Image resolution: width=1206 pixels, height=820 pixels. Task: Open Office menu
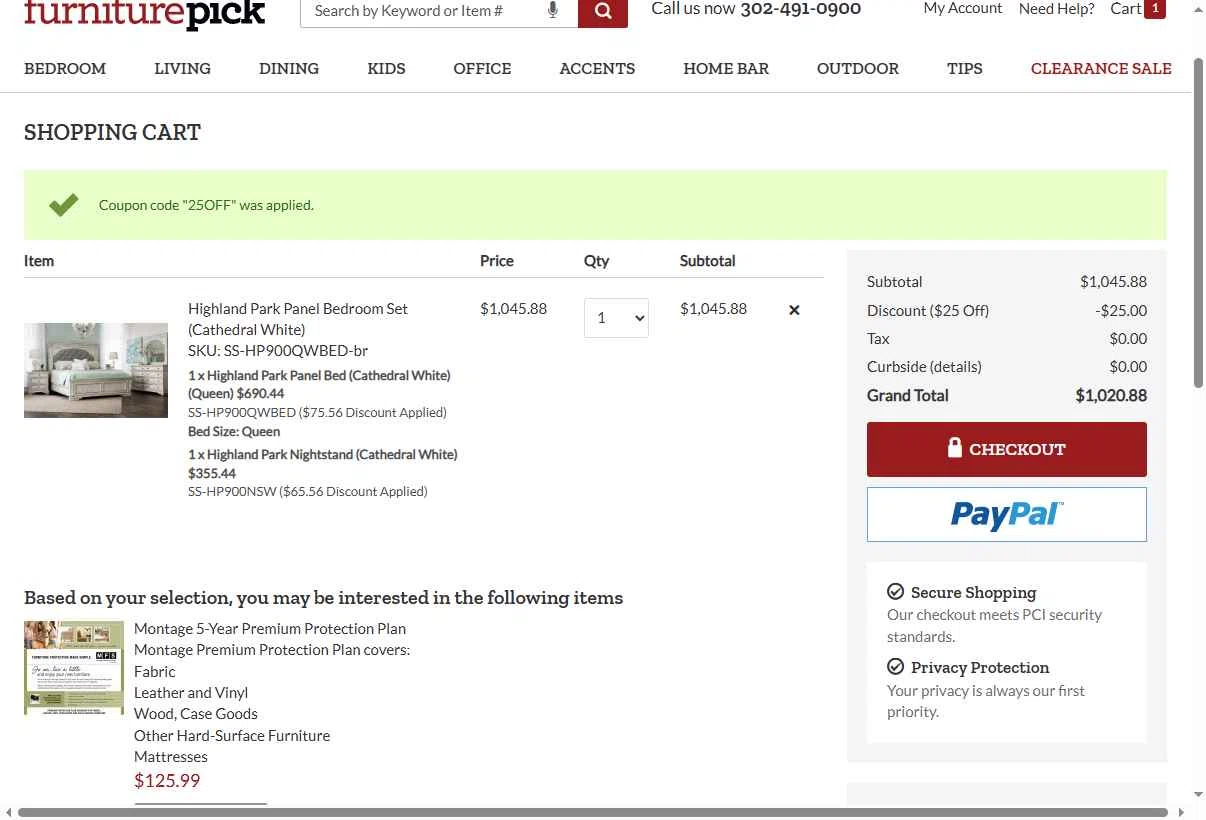click(482, 69)
